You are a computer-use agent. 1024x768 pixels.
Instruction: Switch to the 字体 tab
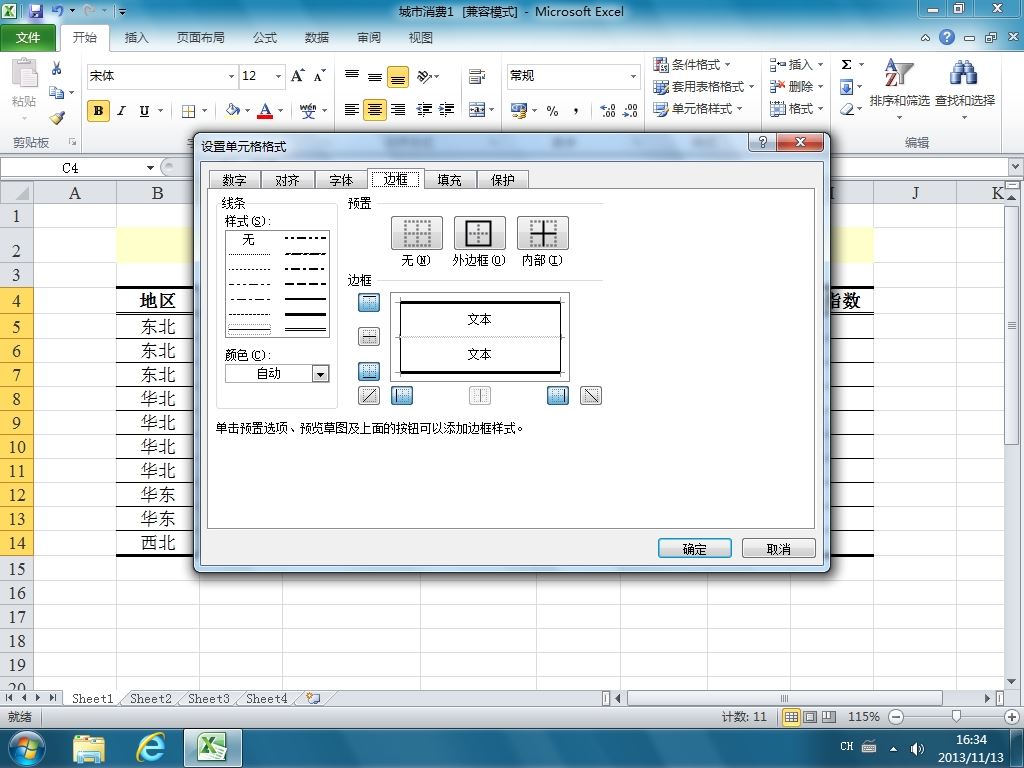[341, 180]
